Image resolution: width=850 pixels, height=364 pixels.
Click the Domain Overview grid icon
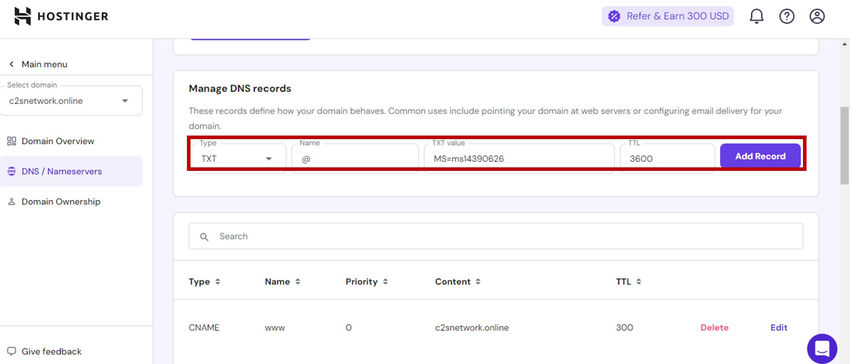(11, 141)
